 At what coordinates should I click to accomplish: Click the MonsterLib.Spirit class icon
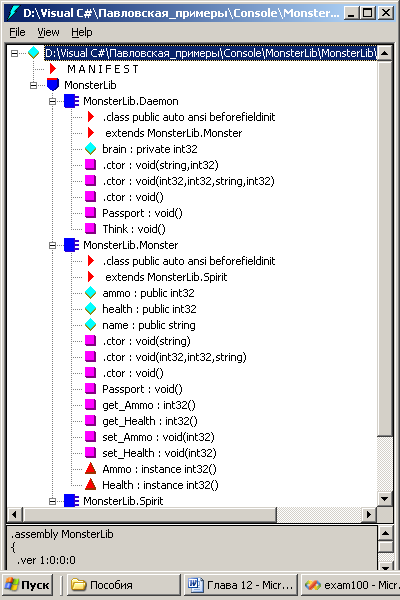pyautogui.click(x=72, y=501)
